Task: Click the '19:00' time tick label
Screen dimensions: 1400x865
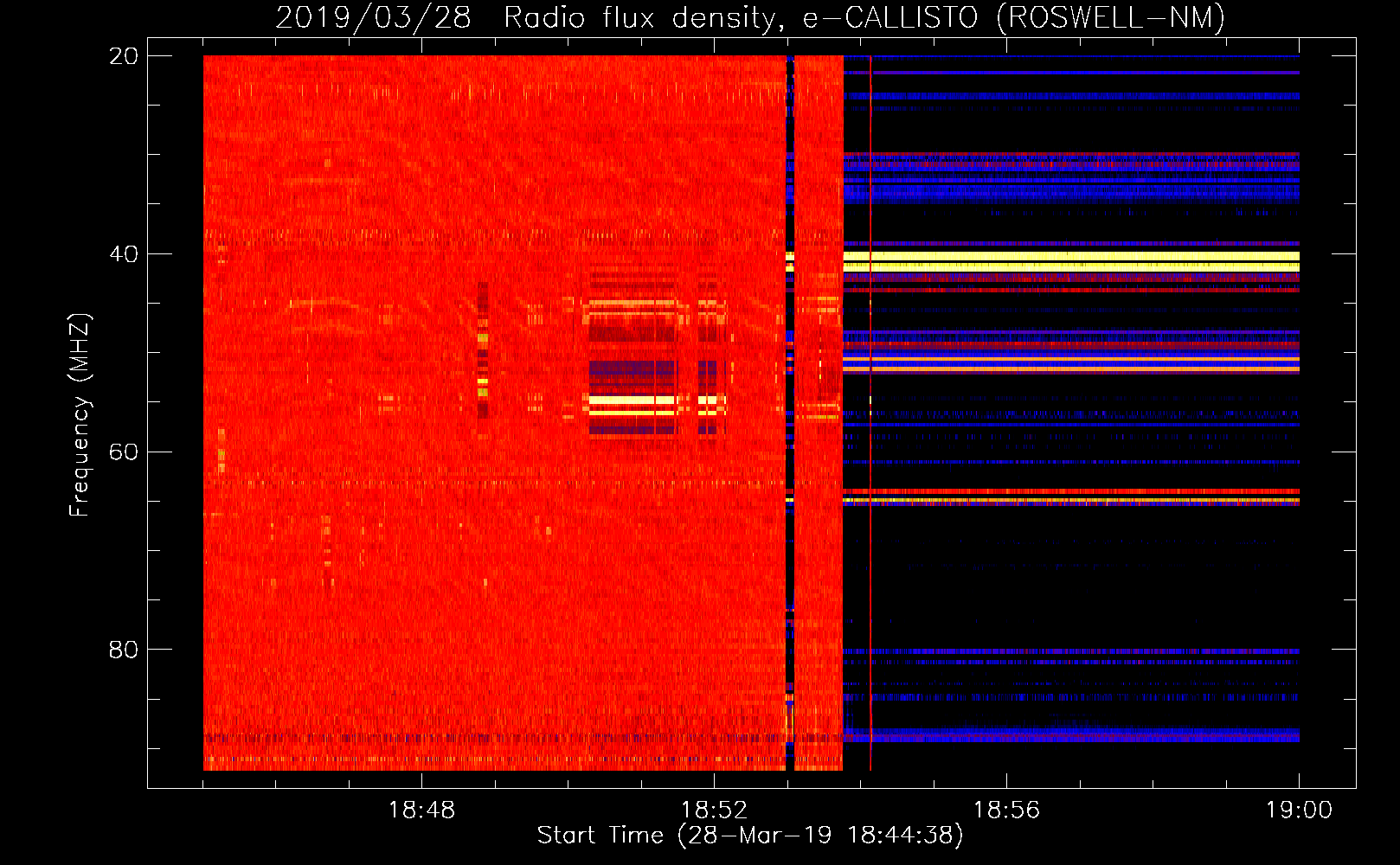Action: 1299,811
